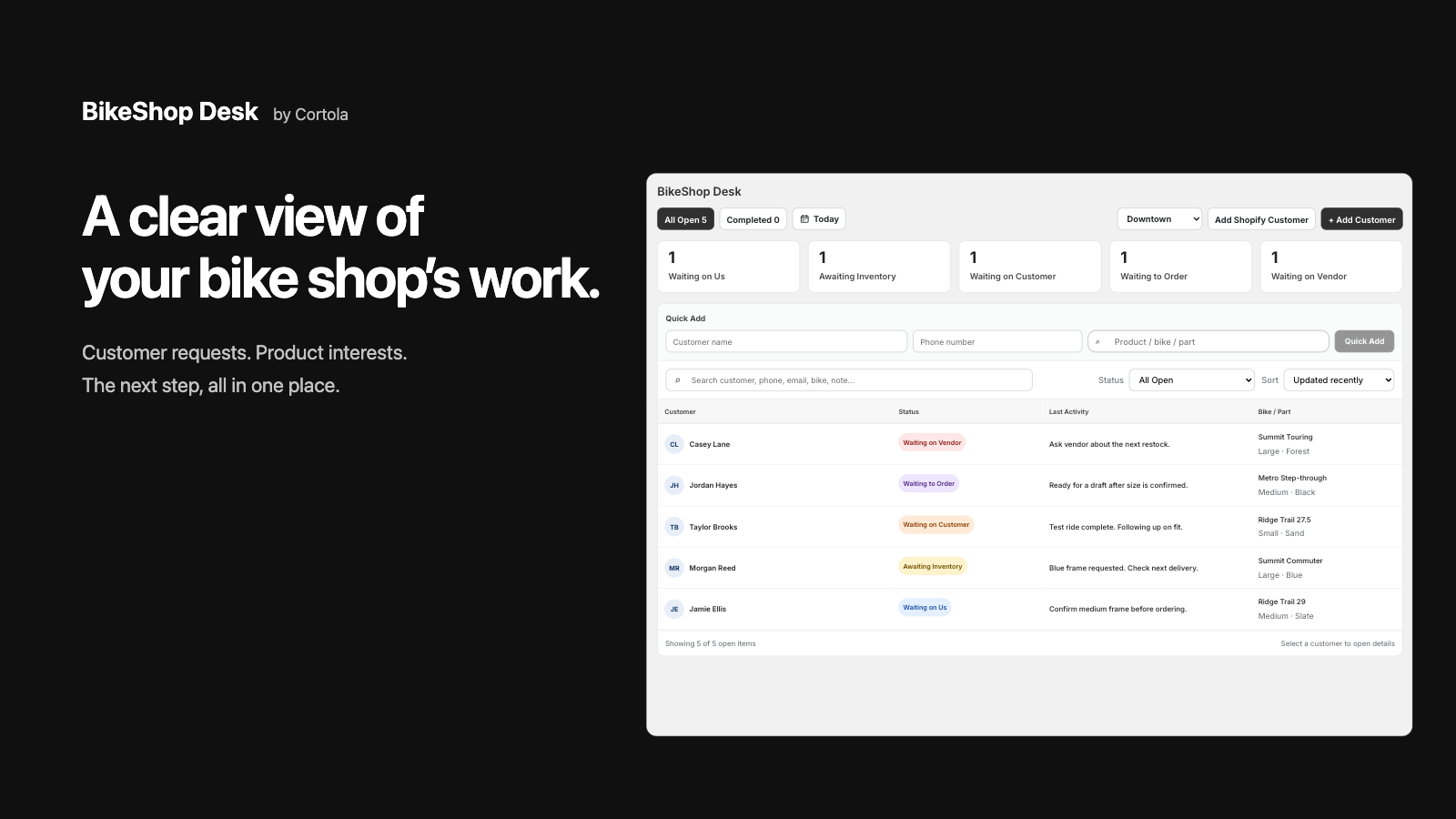Select the Waiting on Customer summary card

[x=1030, y=267]
